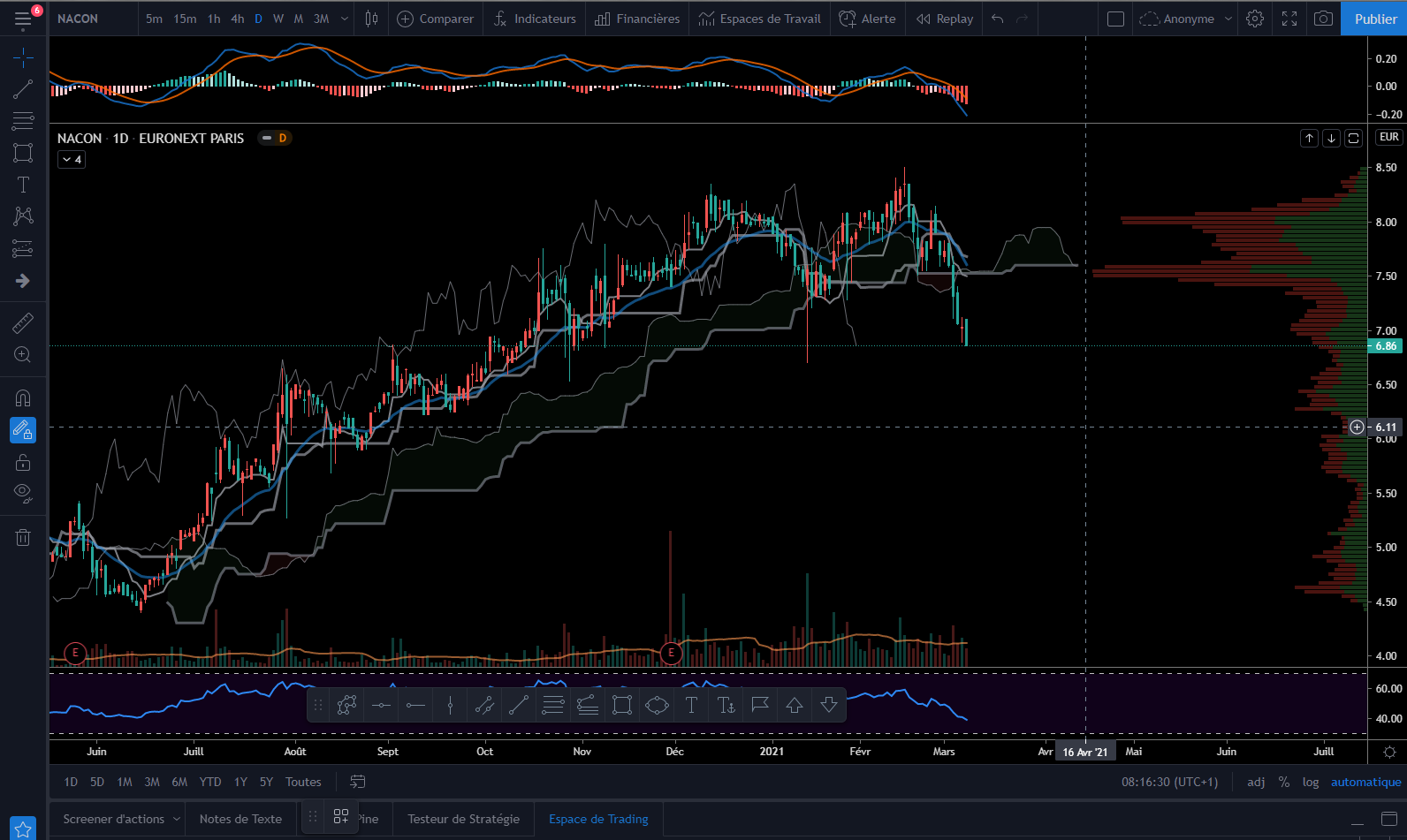
Task: Remove all drawings with the trash icon
Action: [x=23, y=537]
